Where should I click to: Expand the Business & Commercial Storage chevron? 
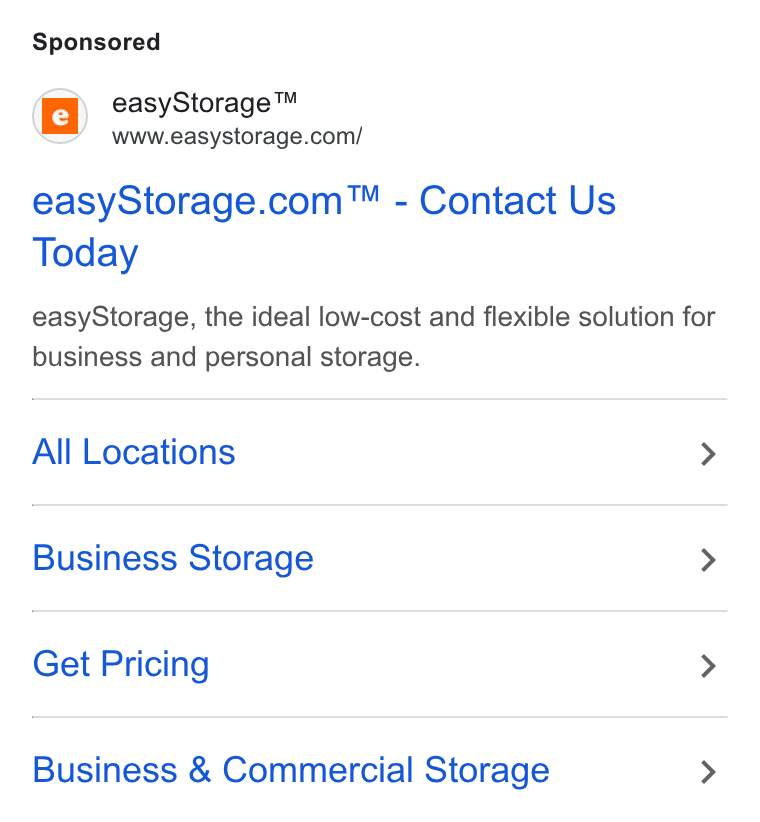[708, 772]
